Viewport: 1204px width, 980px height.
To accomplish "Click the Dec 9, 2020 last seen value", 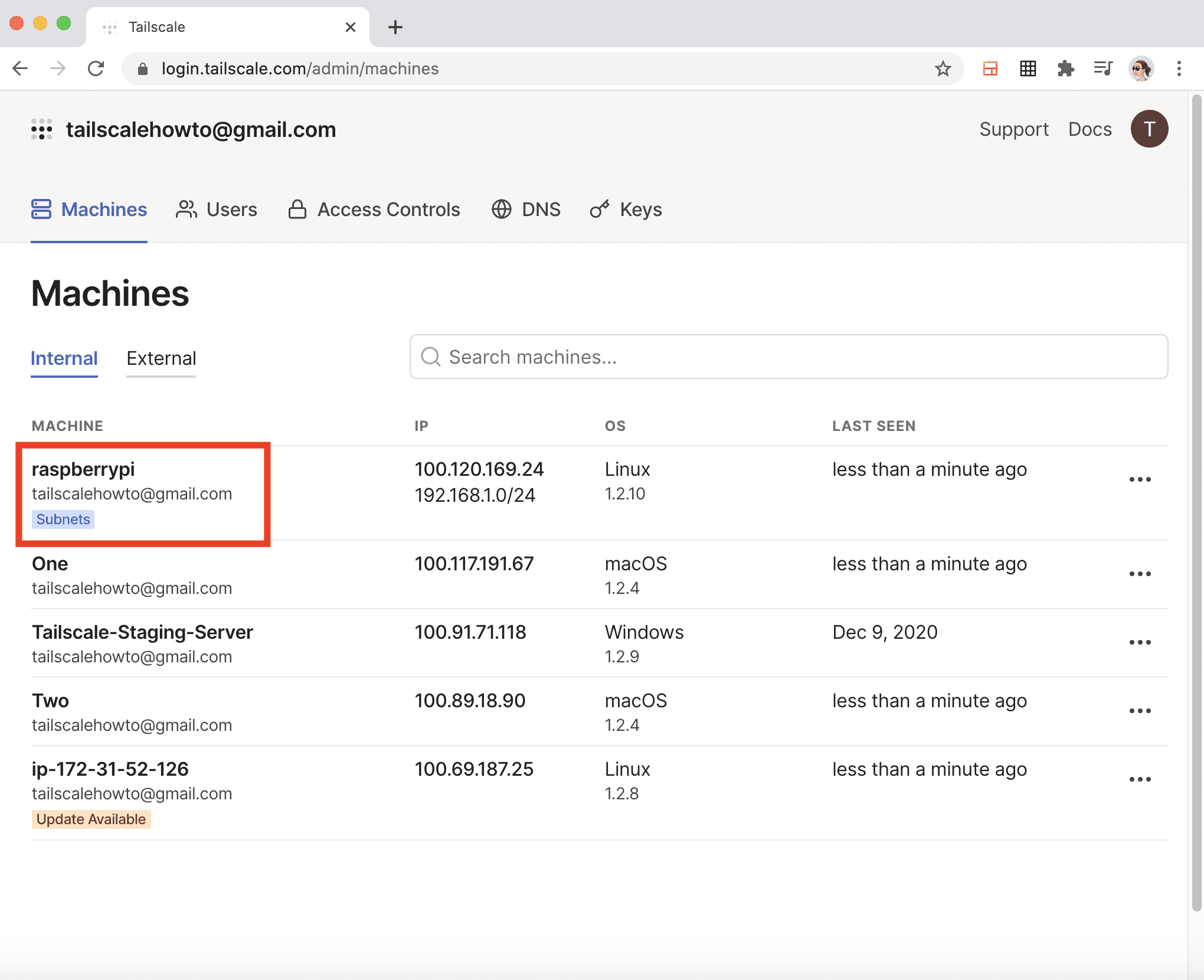I will 885,632.
